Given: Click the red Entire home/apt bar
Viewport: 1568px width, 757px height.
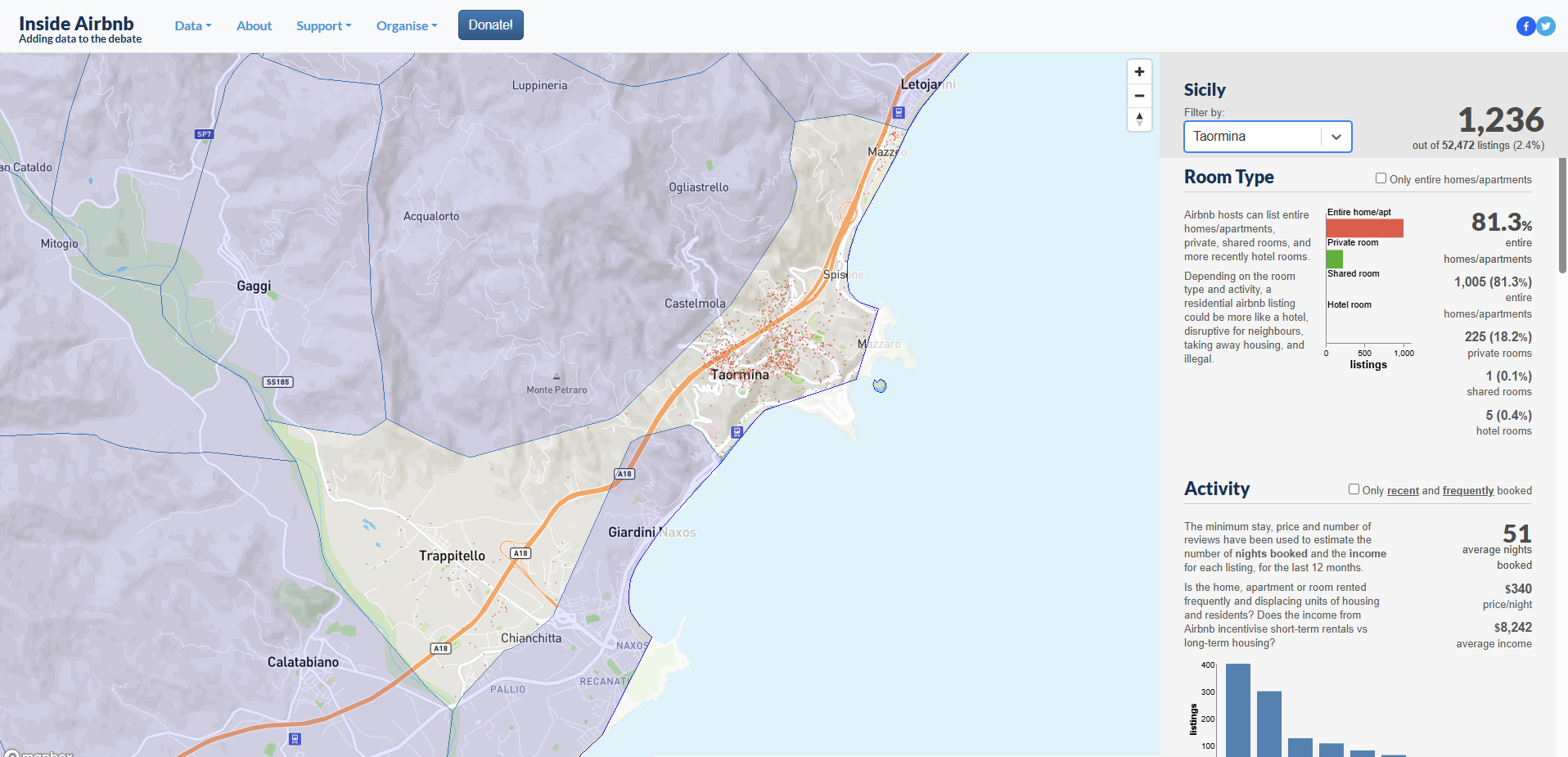Looking at the screenshot, I should pos(1365,228).
